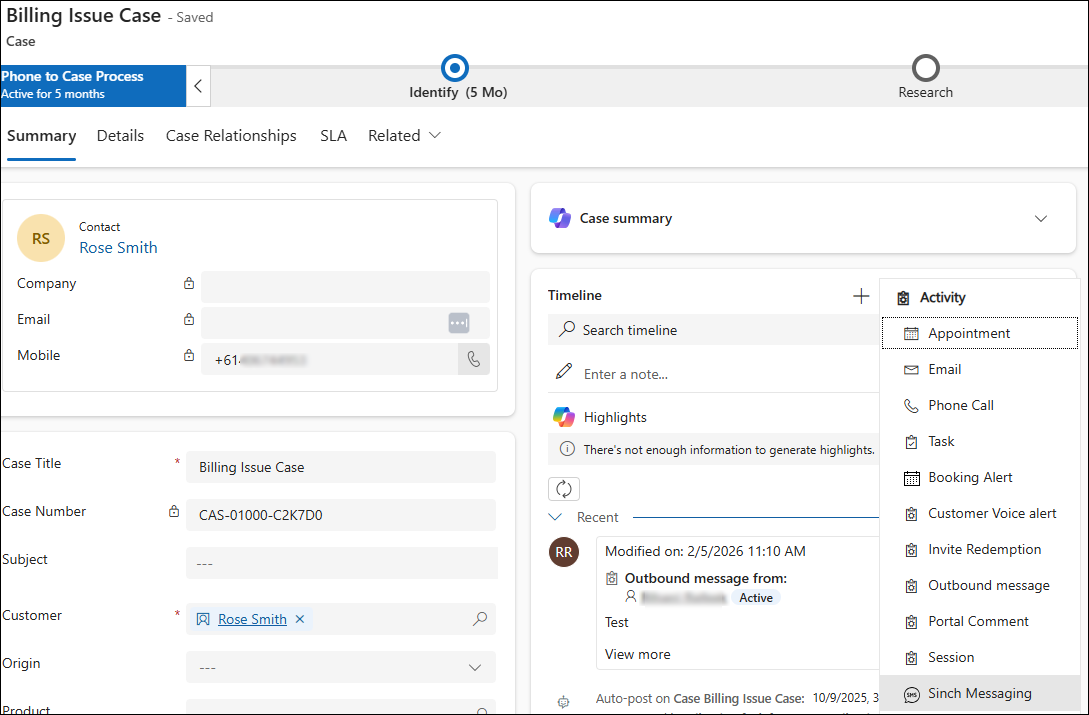The image size is (1089, 715).
Task: Click the refresh icon under Highlights
Action: coord(564,489)
